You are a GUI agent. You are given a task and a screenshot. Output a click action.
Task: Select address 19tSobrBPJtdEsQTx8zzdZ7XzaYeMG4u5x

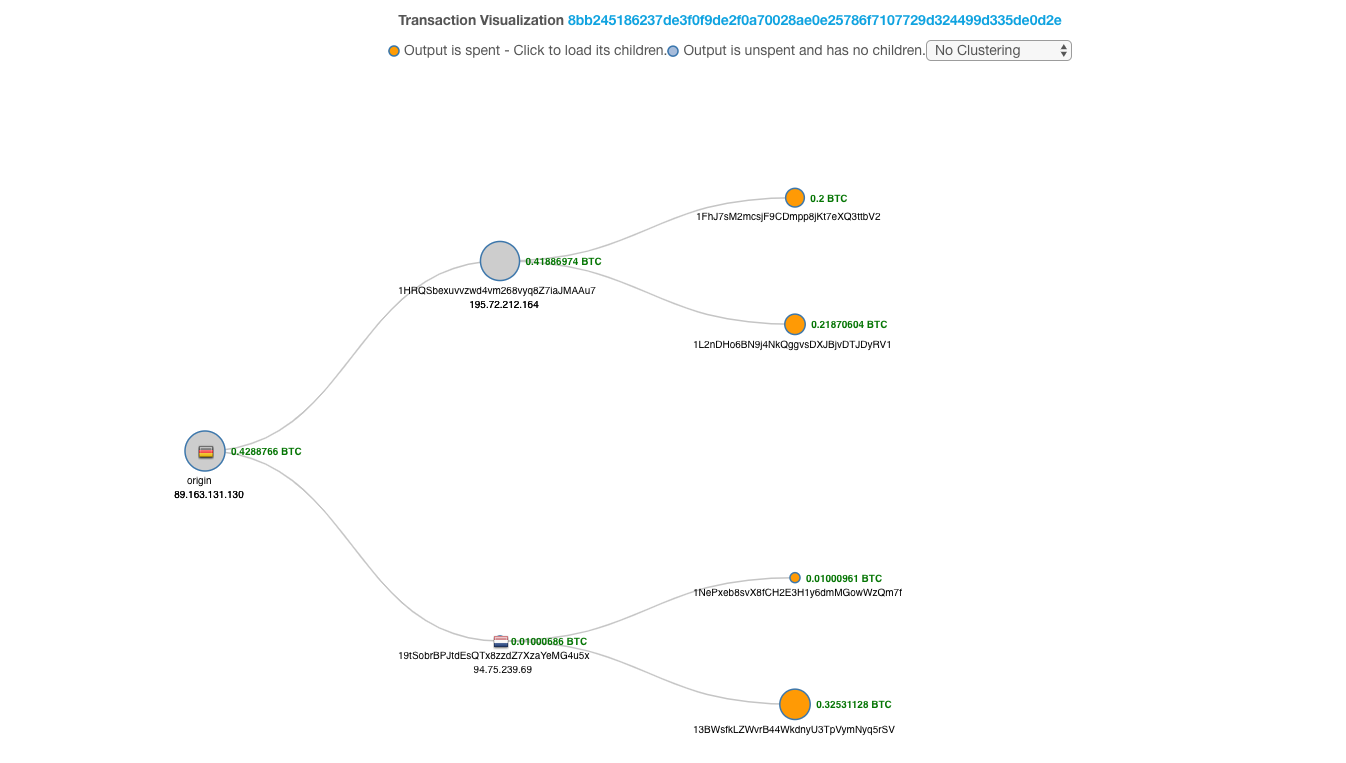494,655
